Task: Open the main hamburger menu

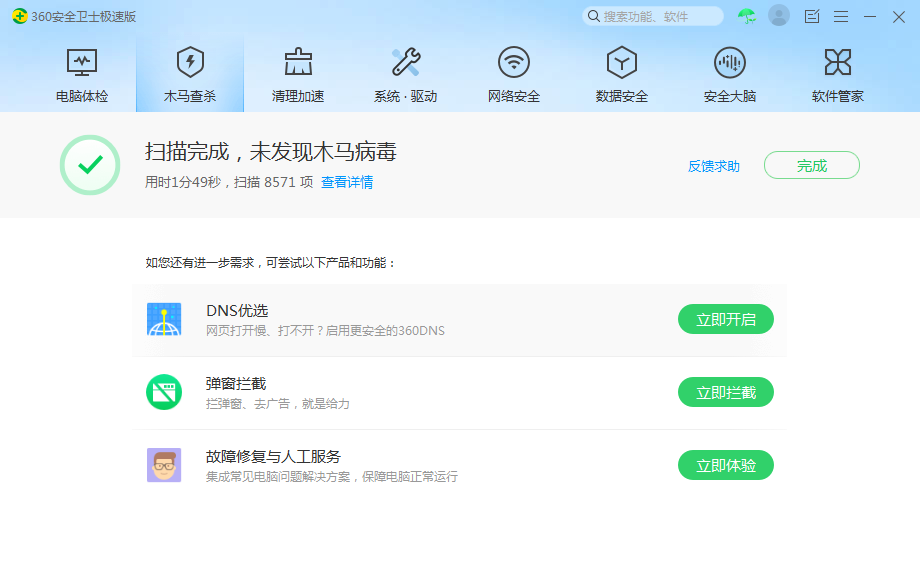Action: coord(841,16)
